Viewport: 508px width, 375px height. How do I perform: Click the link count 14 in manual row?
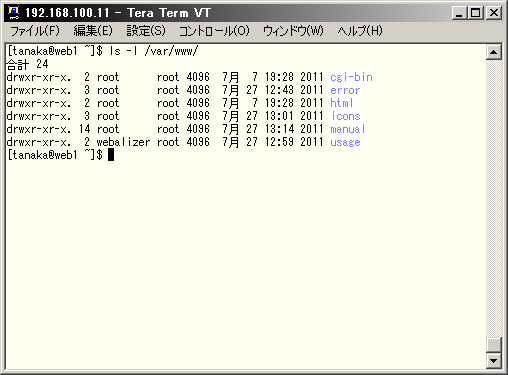point(85,129)
